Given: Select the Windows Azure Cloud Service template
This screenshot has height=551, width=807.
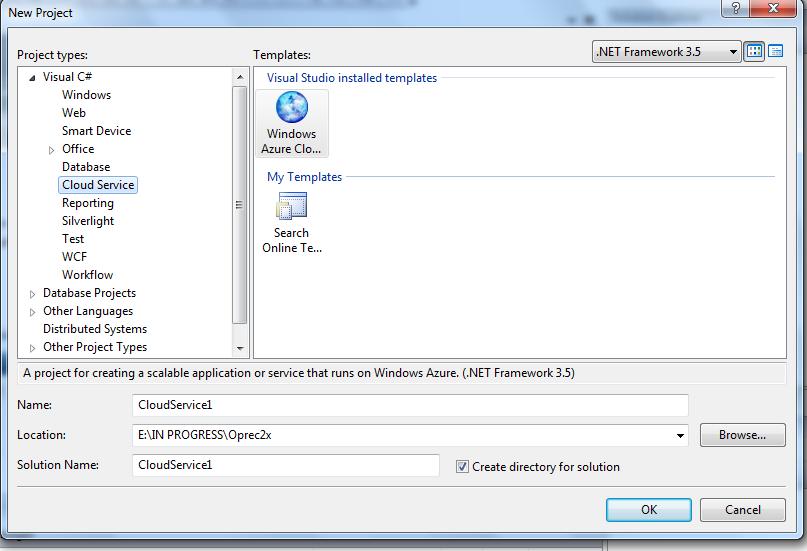Looking at the screenshot, I should pos(291,123).
